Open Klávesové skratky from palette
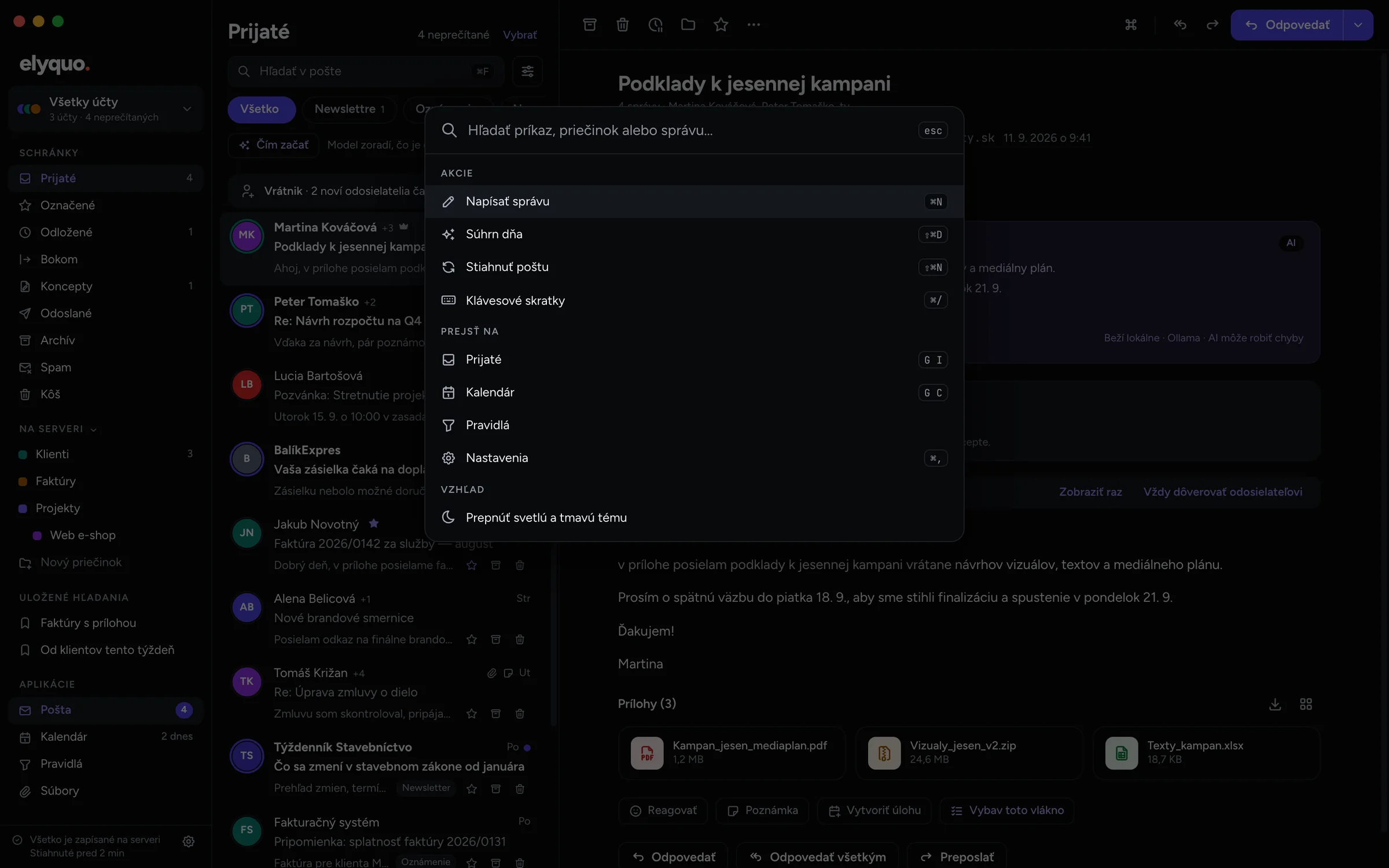The image size is (1389, 868). click(694, 300)
